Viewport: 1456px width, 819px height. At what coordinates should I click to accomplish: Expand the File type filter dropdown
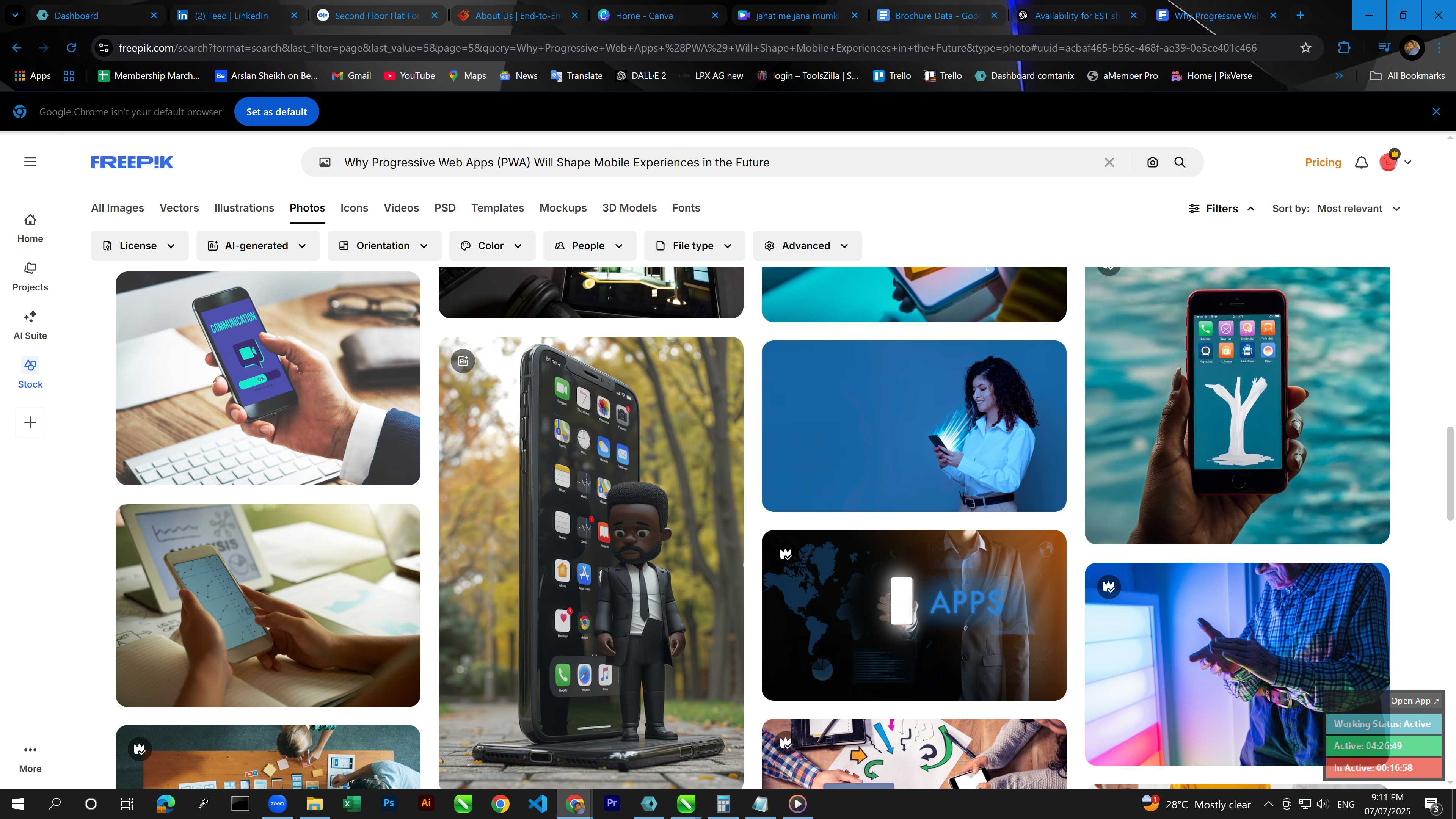pos(694,246)
